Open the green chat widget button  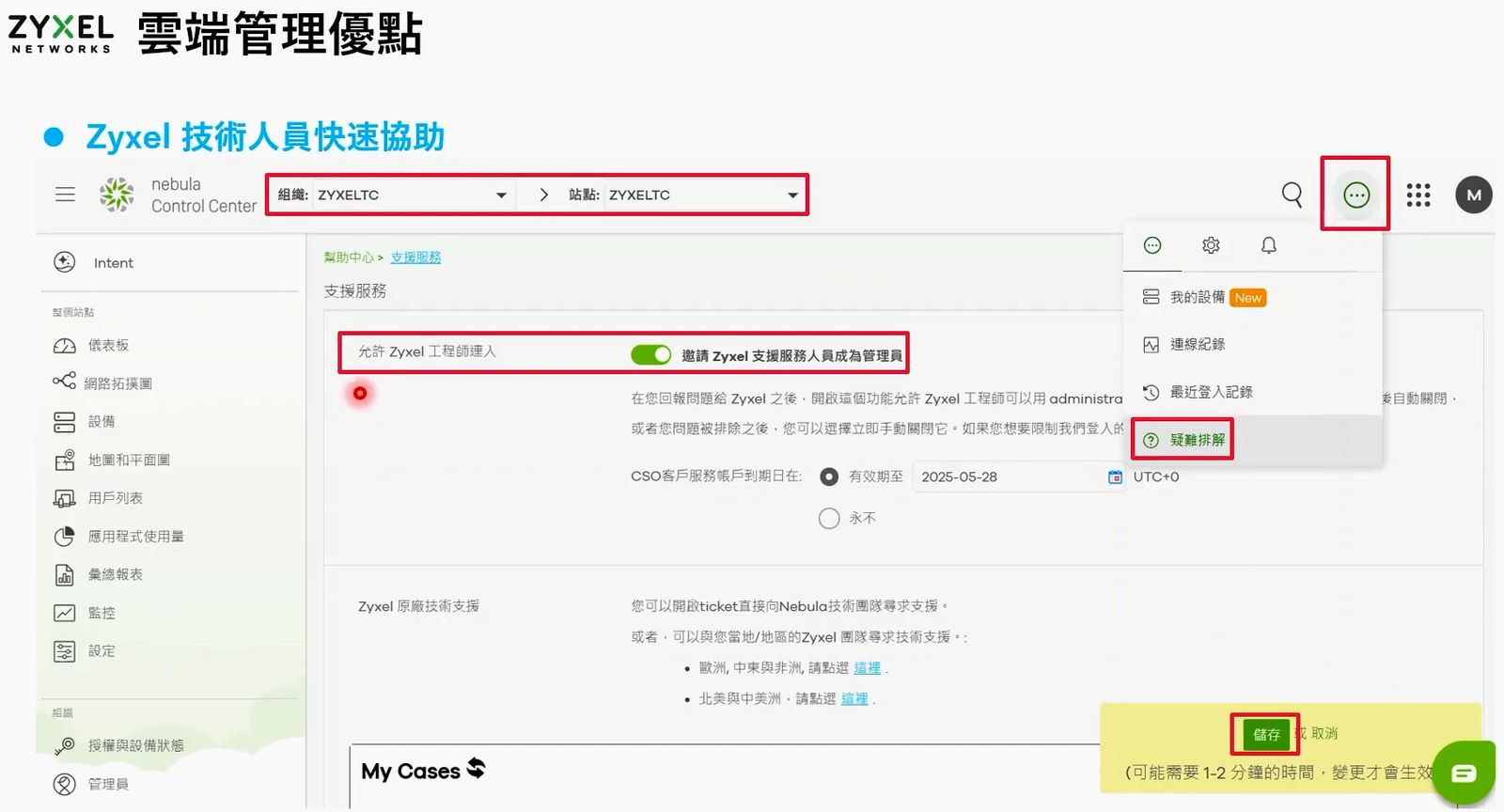[x=1464, y=773]
